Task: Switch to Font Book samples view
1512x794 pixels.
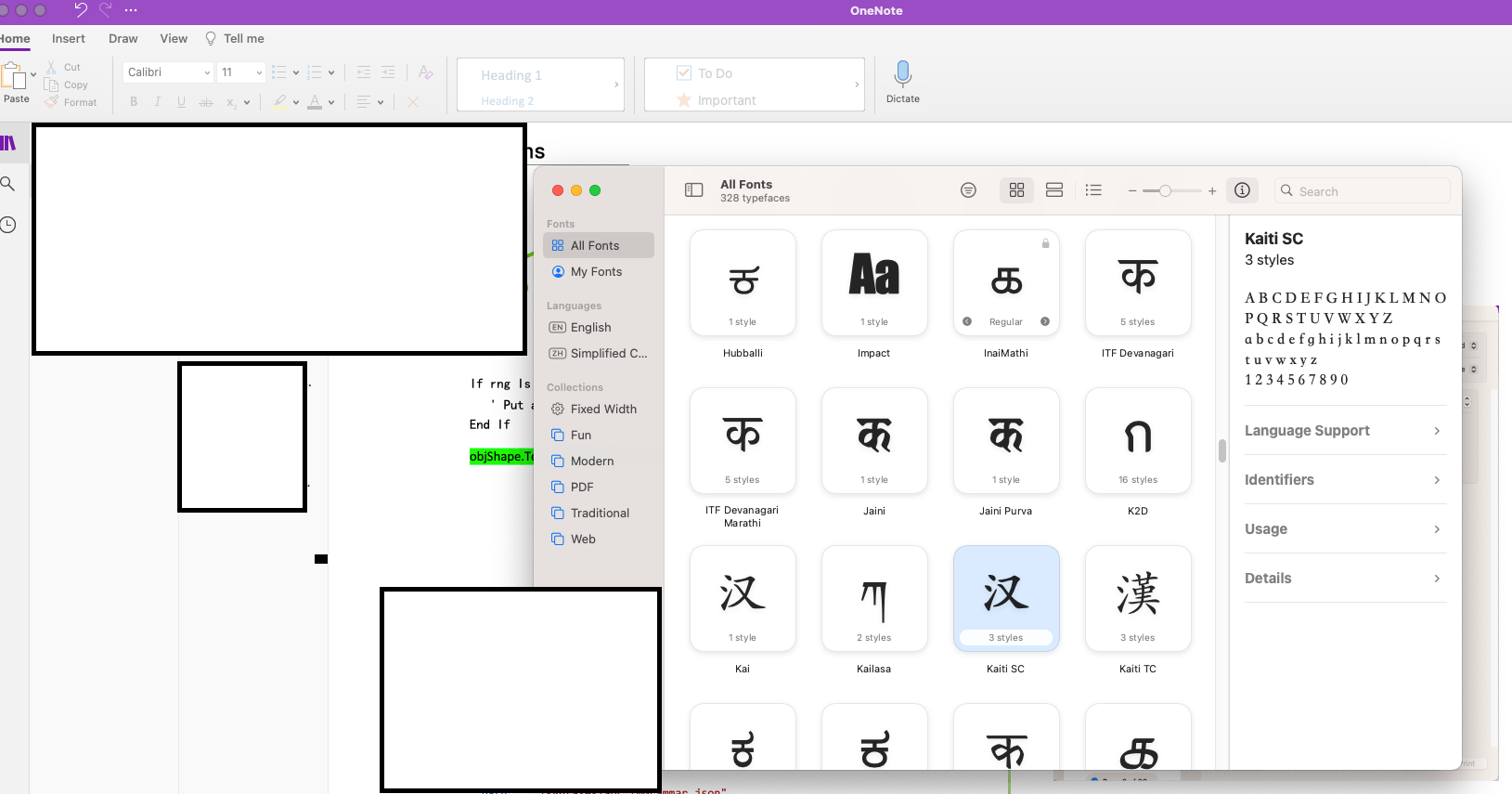Action: [x=1054, y=190]
